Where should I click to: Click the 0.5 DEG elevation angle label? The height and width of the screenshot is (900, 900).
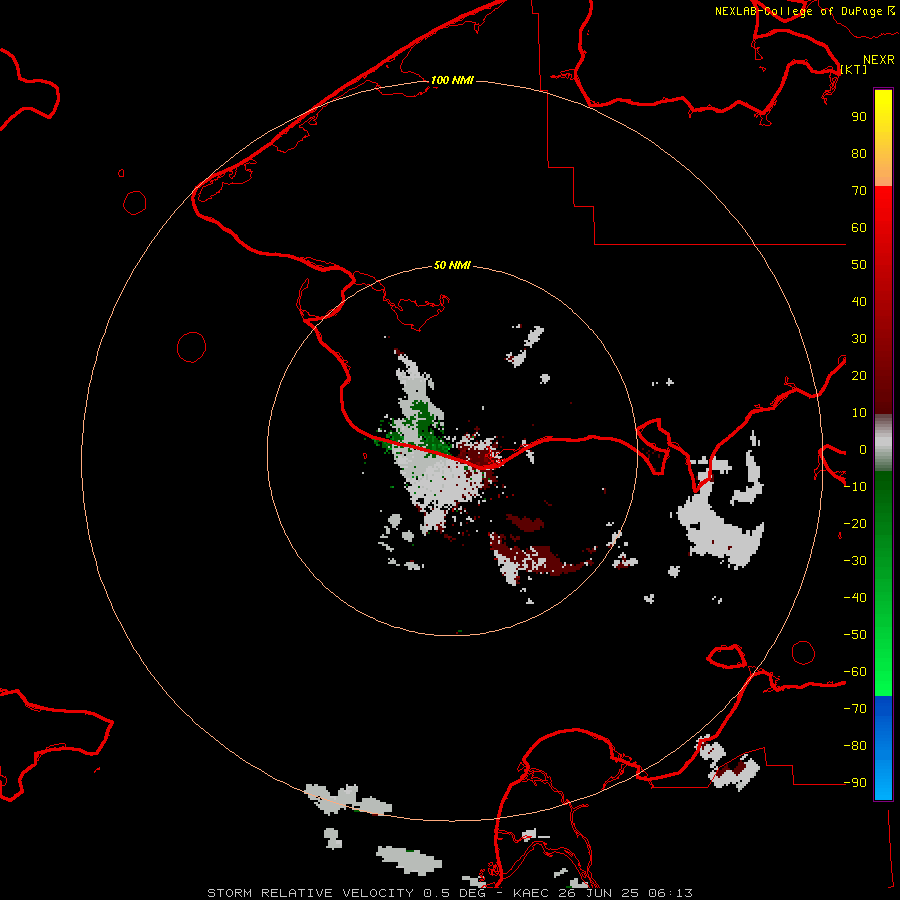(x=454, y=893)
